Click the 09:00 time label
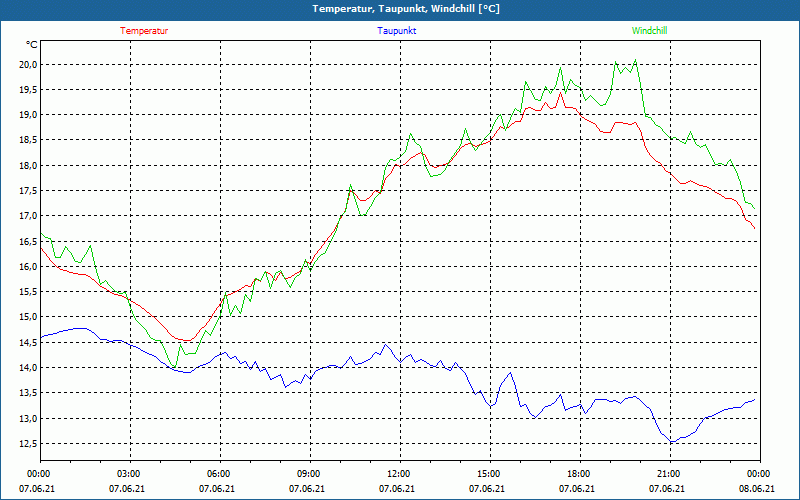 pos(308,474)
